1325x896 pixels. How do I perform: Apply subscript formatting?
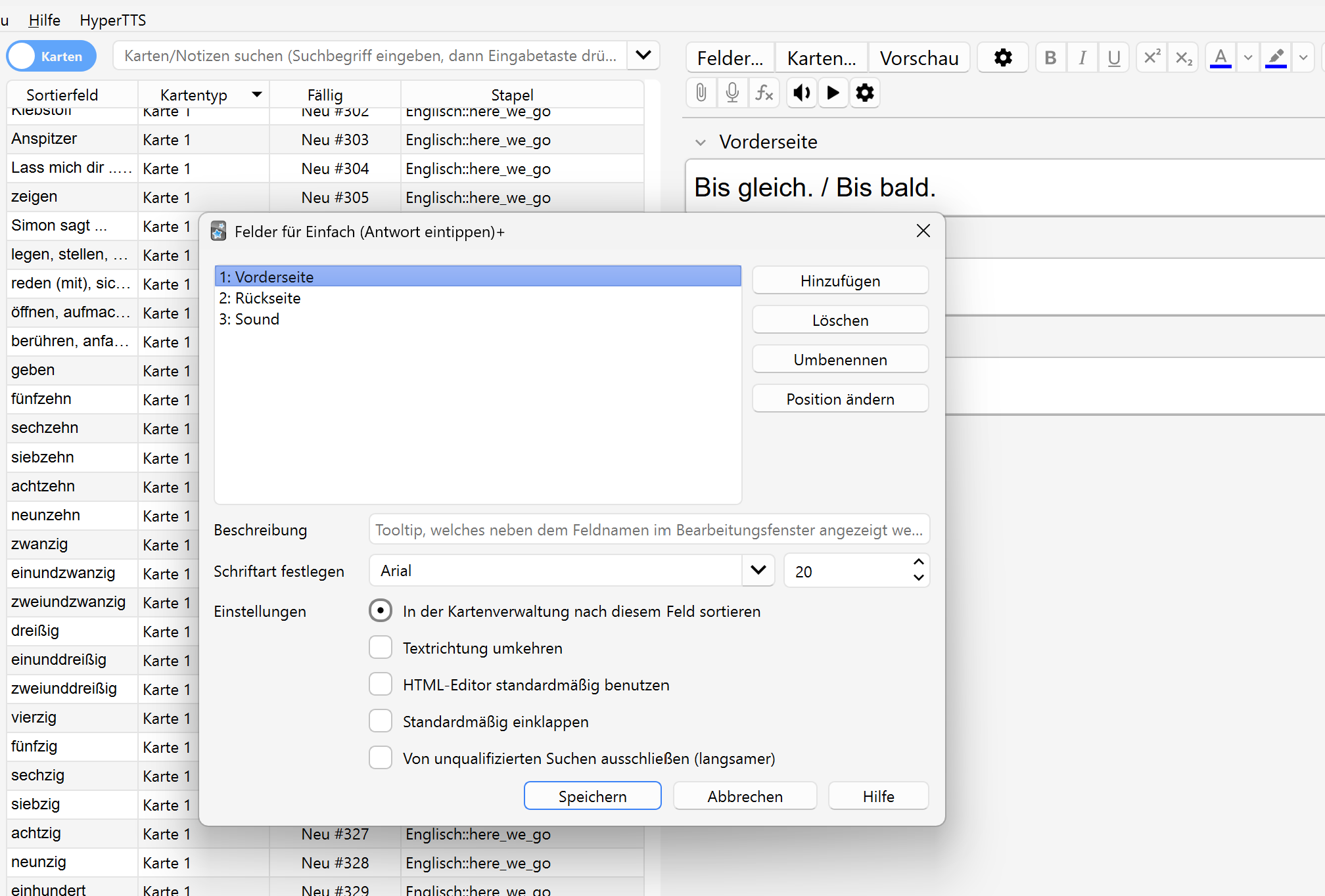coord(1184,58)
